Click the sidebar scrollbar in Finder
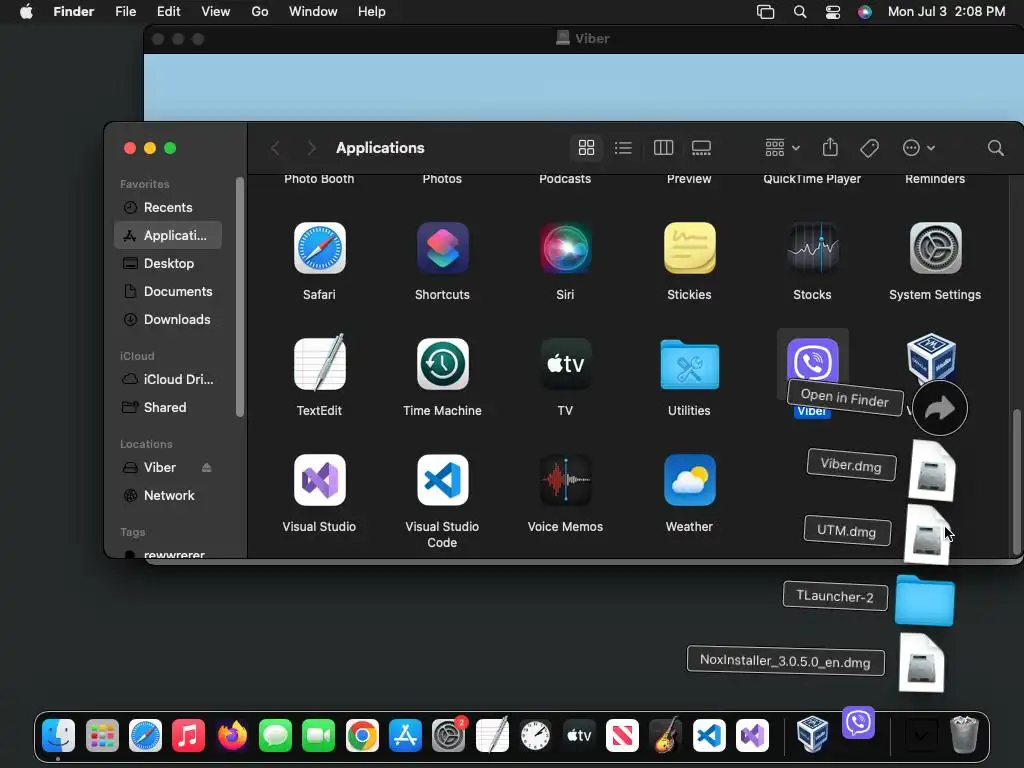Viewport: 1024px width, 768px height. click(240, 297)
